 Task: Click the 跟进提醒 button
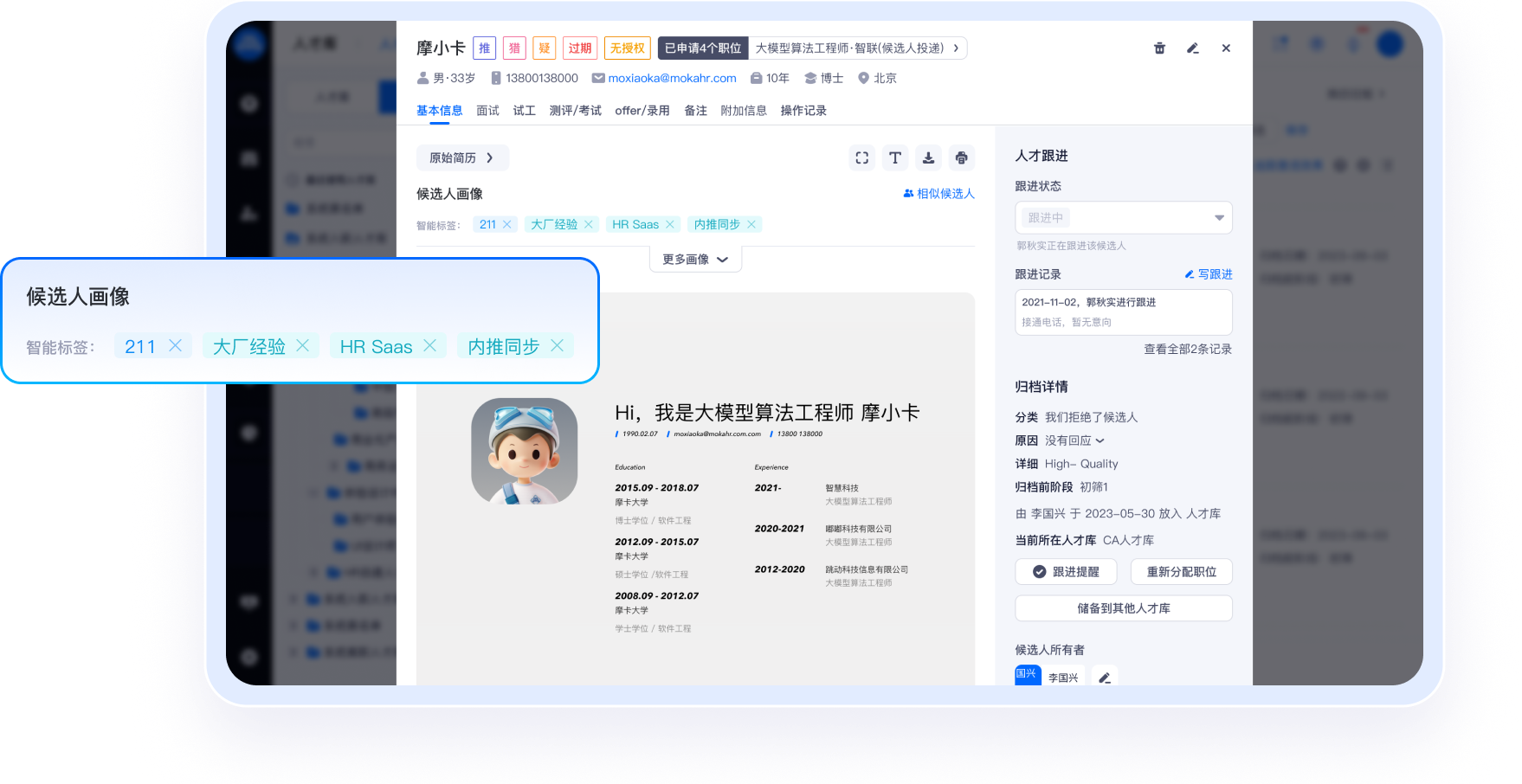tap(1066, 572)
